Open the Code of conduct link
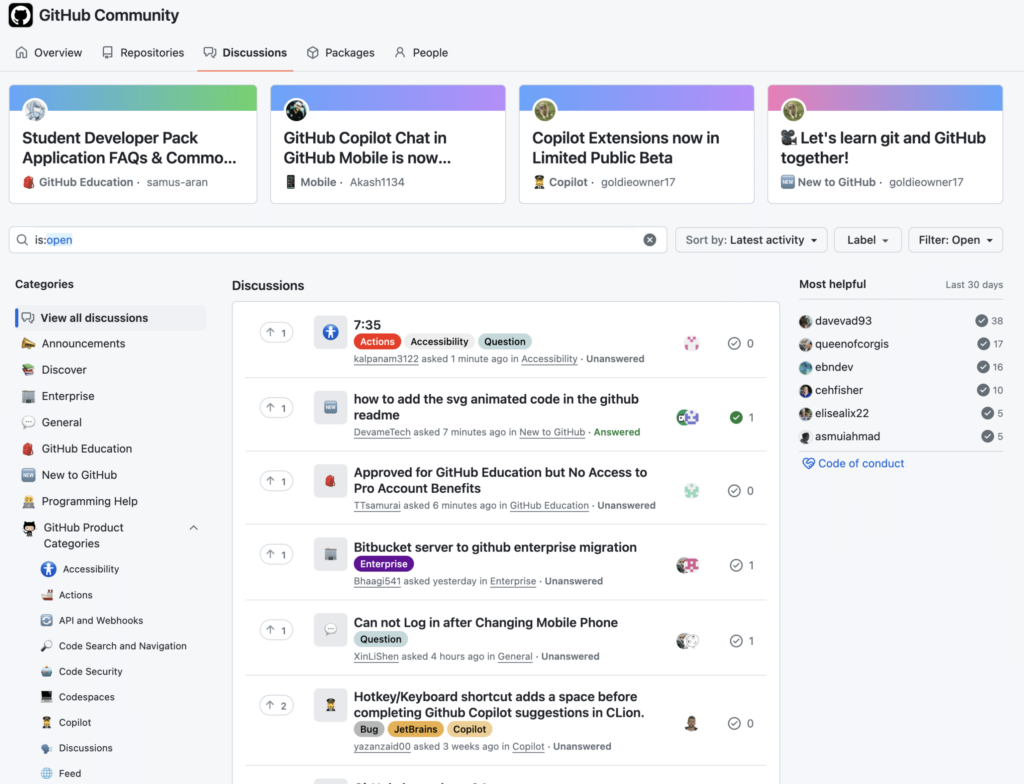This screenshot has height=784, width=1024. (x=859, y=463)
